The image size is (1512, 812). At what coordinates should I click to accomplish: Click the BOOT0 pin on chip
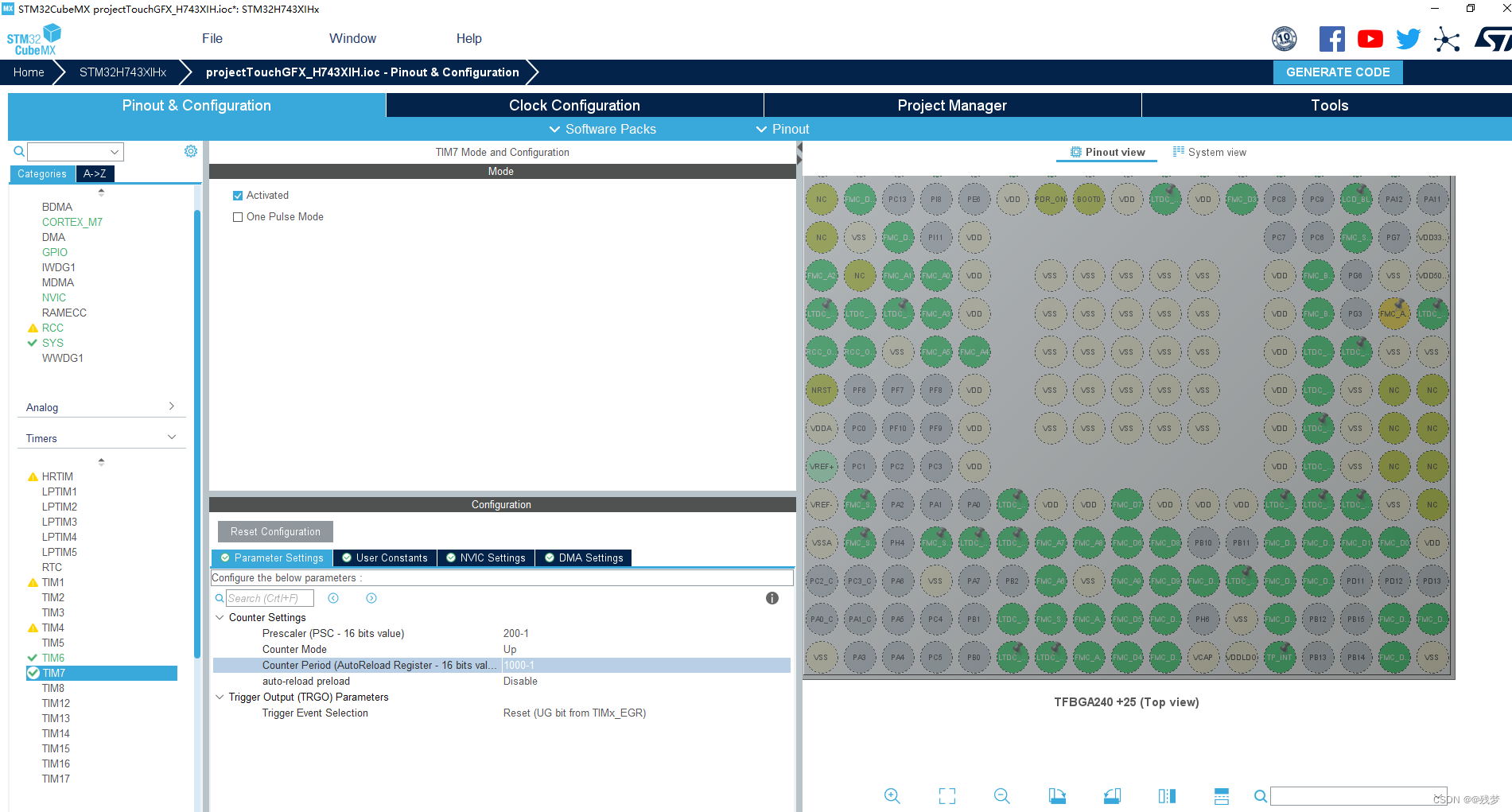point(1089,200)
